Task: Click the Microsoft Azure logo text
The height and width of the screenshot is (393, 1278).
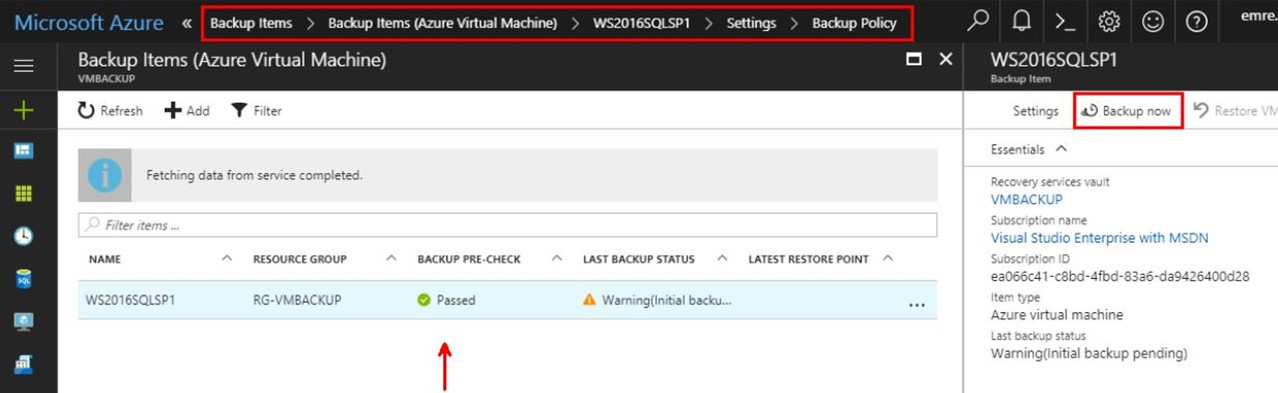Action: pos(90,22)
